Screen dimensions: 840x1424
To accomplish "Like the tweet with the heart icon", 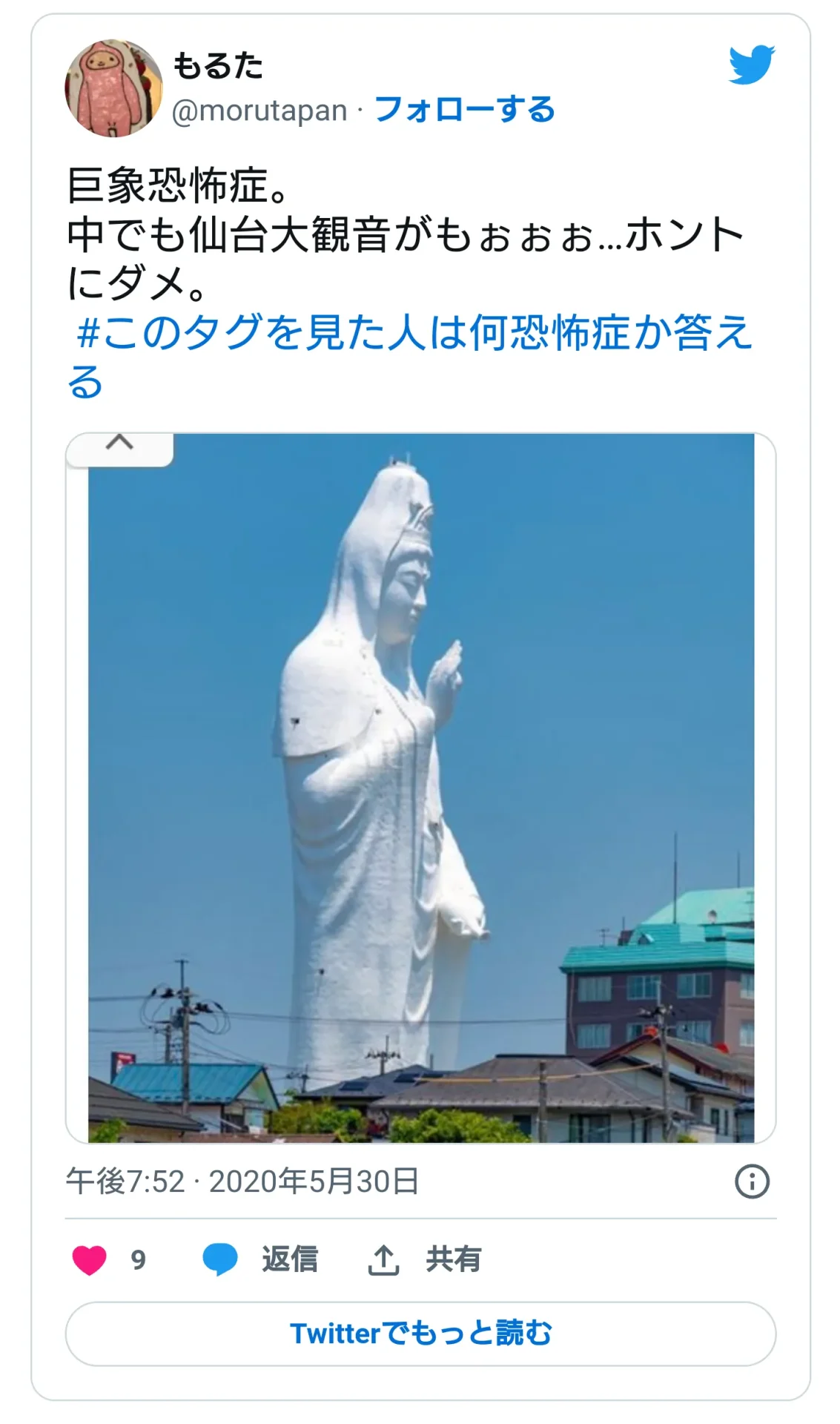I will click(90, 1260).
